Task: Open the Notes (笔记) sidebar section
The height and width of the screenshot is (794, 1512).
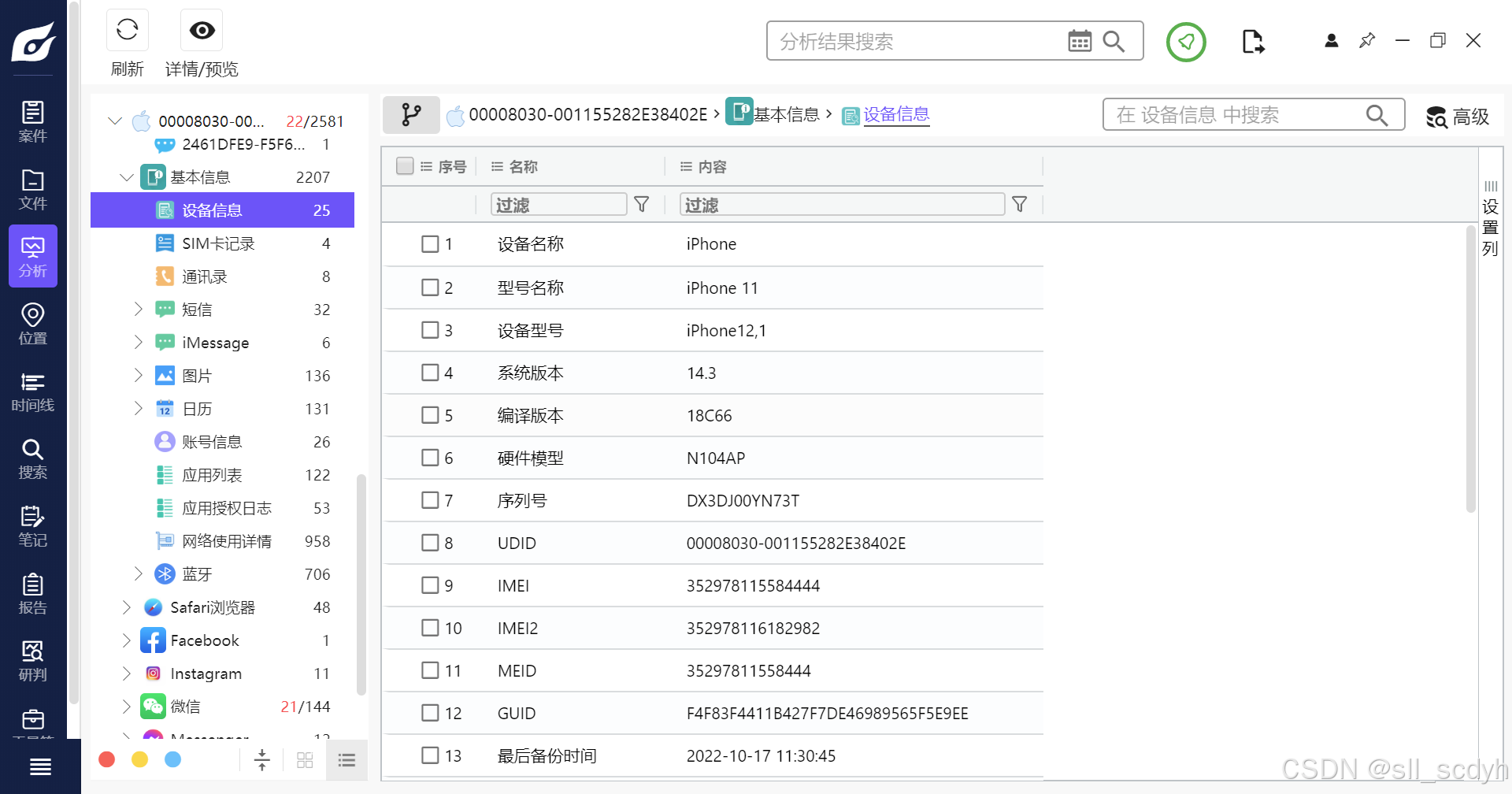Action: click(x=33, y=526)
